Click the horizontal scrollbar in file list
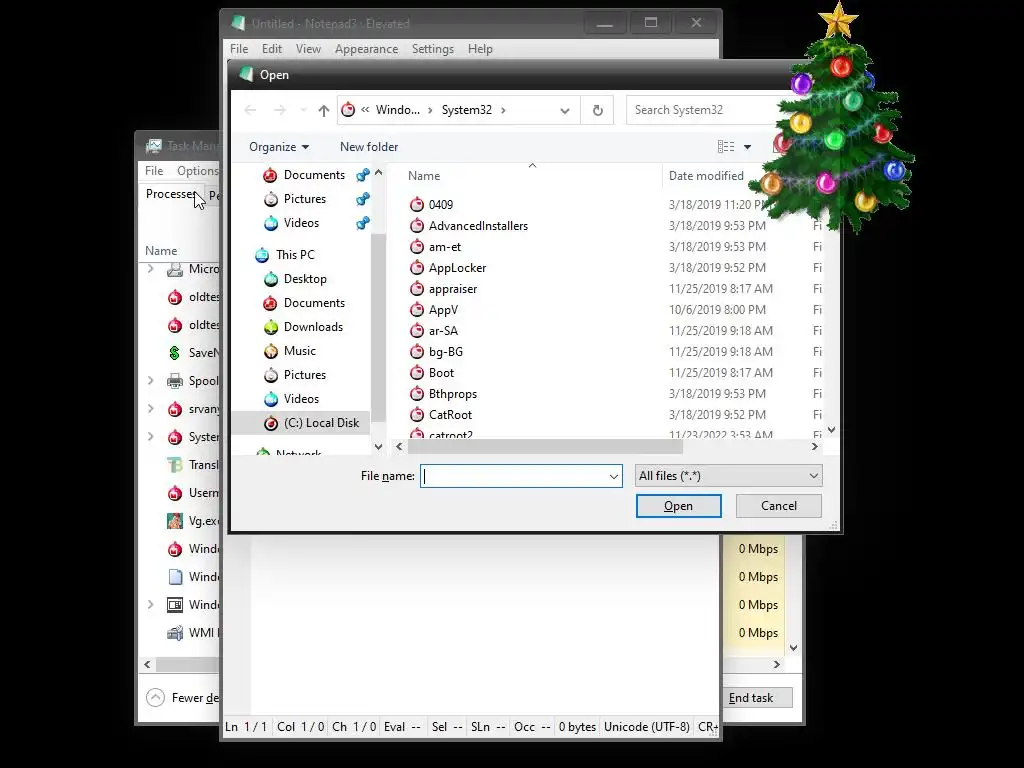The image size is (1024, 768). (545, 447)
